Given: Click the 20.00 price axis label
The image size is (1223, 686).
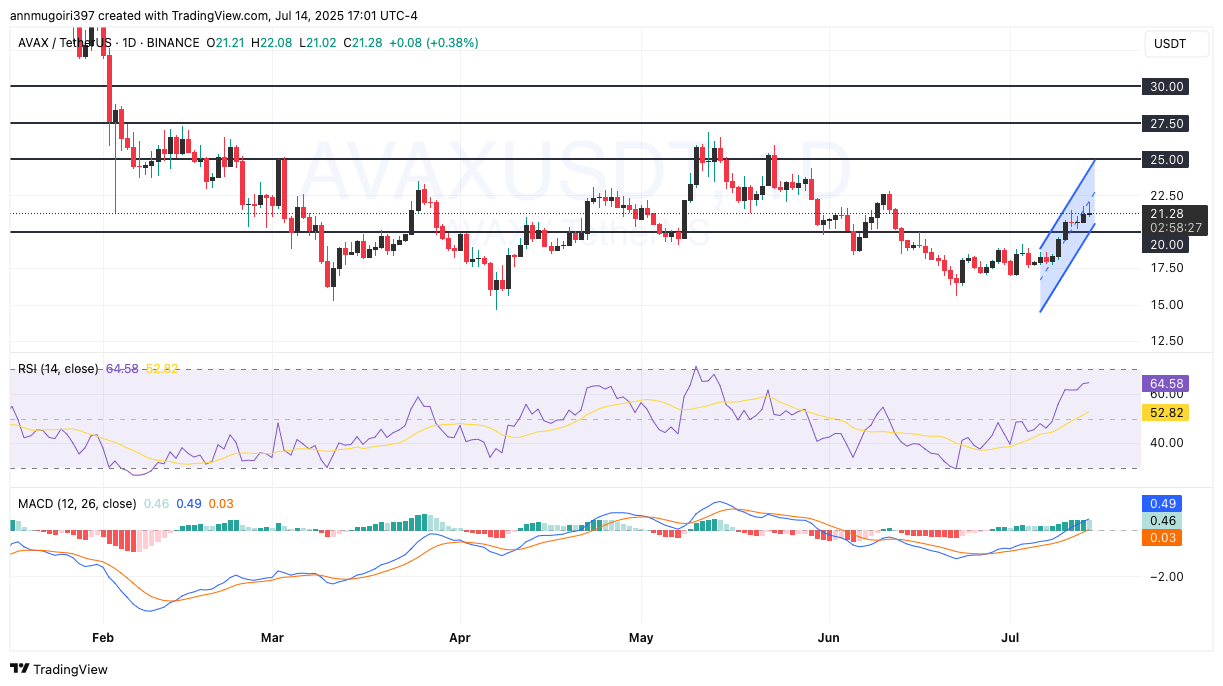Looking at the screenshot, I should coord(1167,244).
